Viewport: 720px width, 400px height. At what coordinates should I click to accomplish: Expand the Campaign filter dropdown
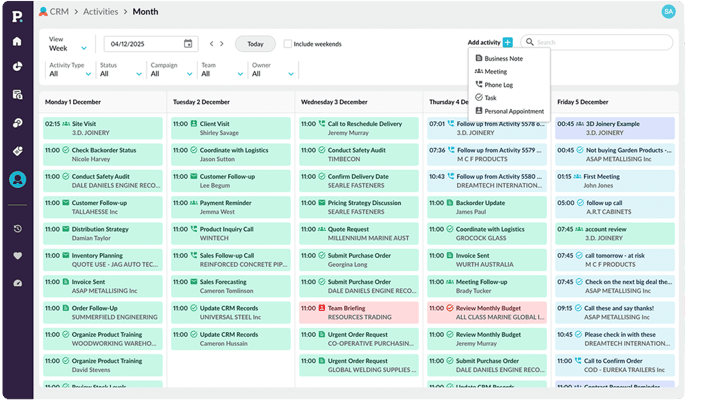tap(171, 73)
